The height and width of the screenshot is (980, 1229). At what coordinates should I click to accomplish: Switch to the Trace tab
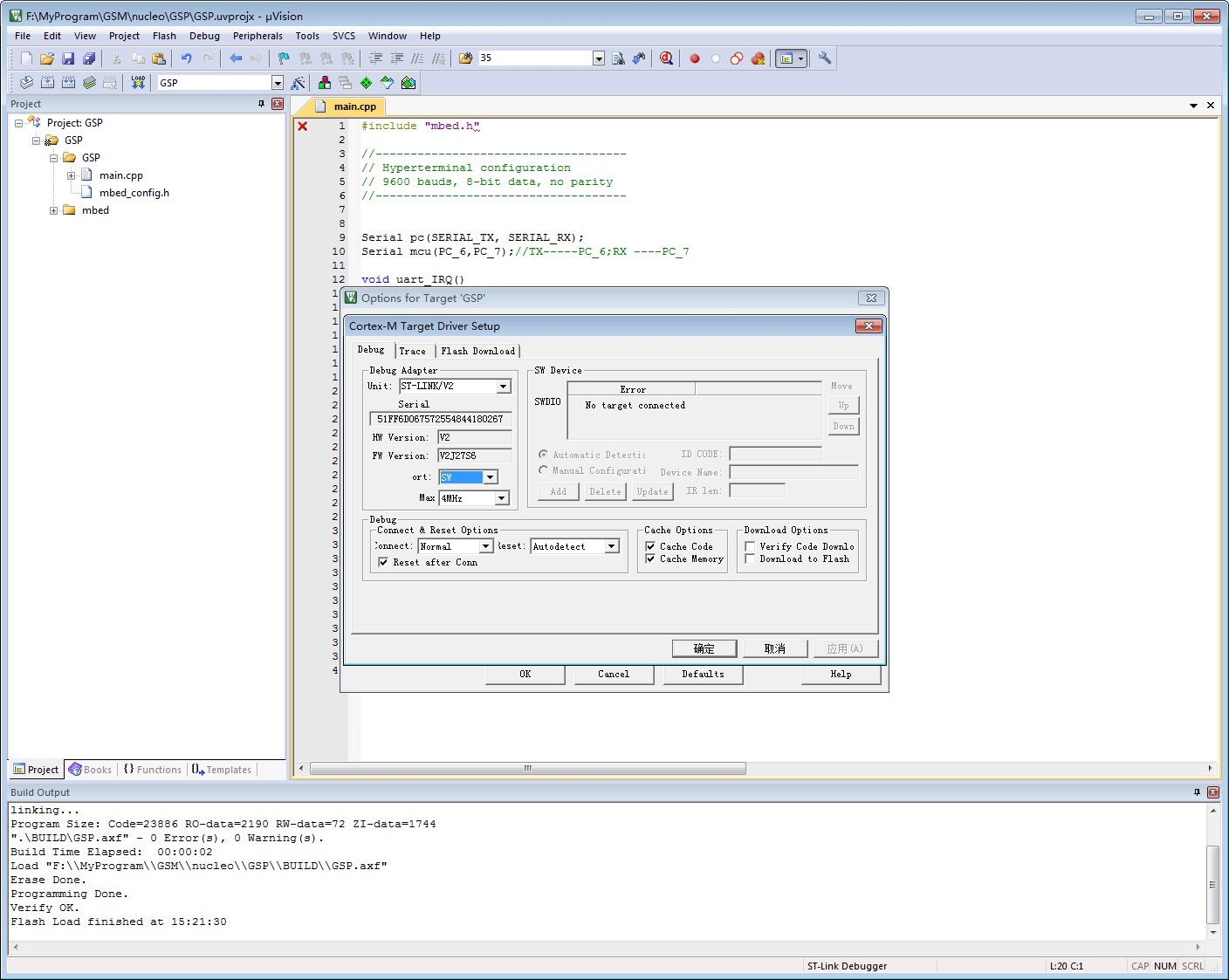pos(413,351)
